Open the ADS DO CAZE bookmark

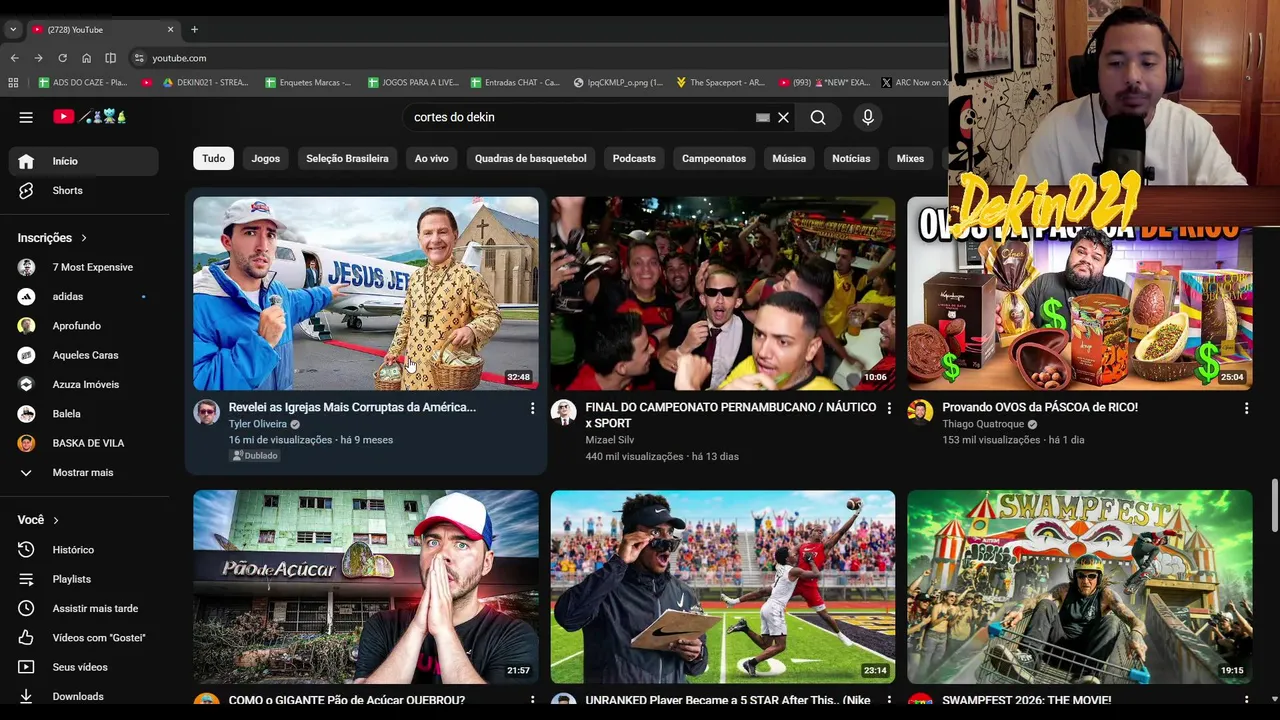(83, 82)
